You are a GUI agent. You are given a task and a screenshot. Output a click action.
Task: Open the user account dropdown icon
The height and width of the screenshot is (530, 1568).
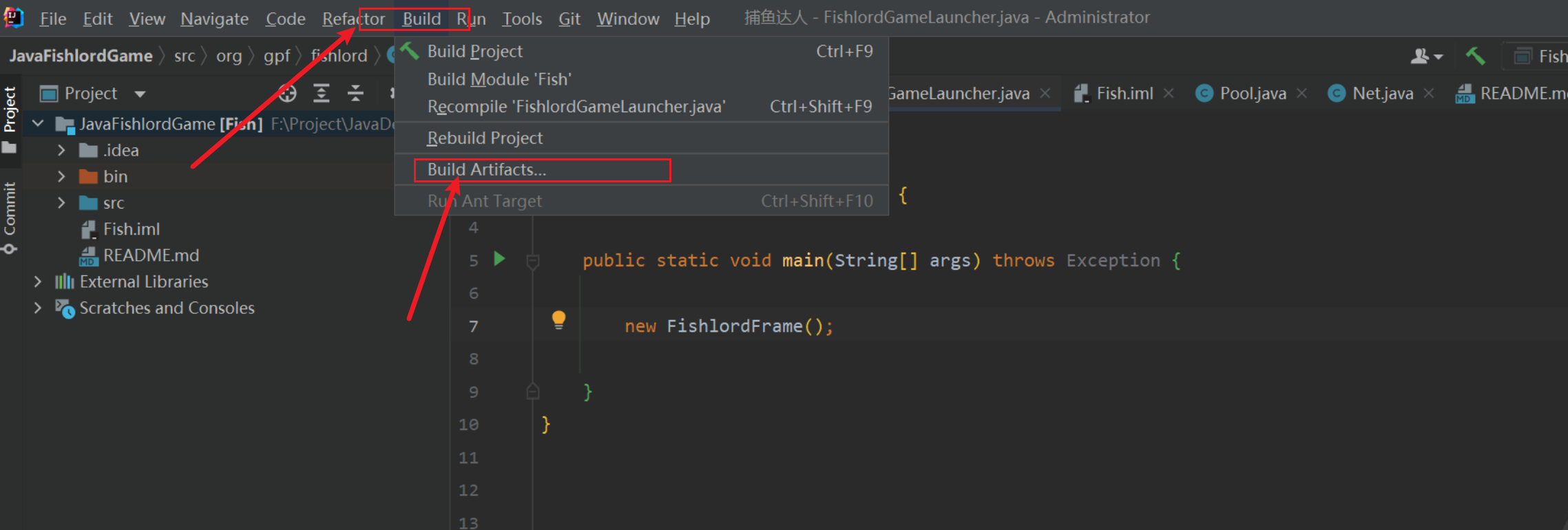1426,56
